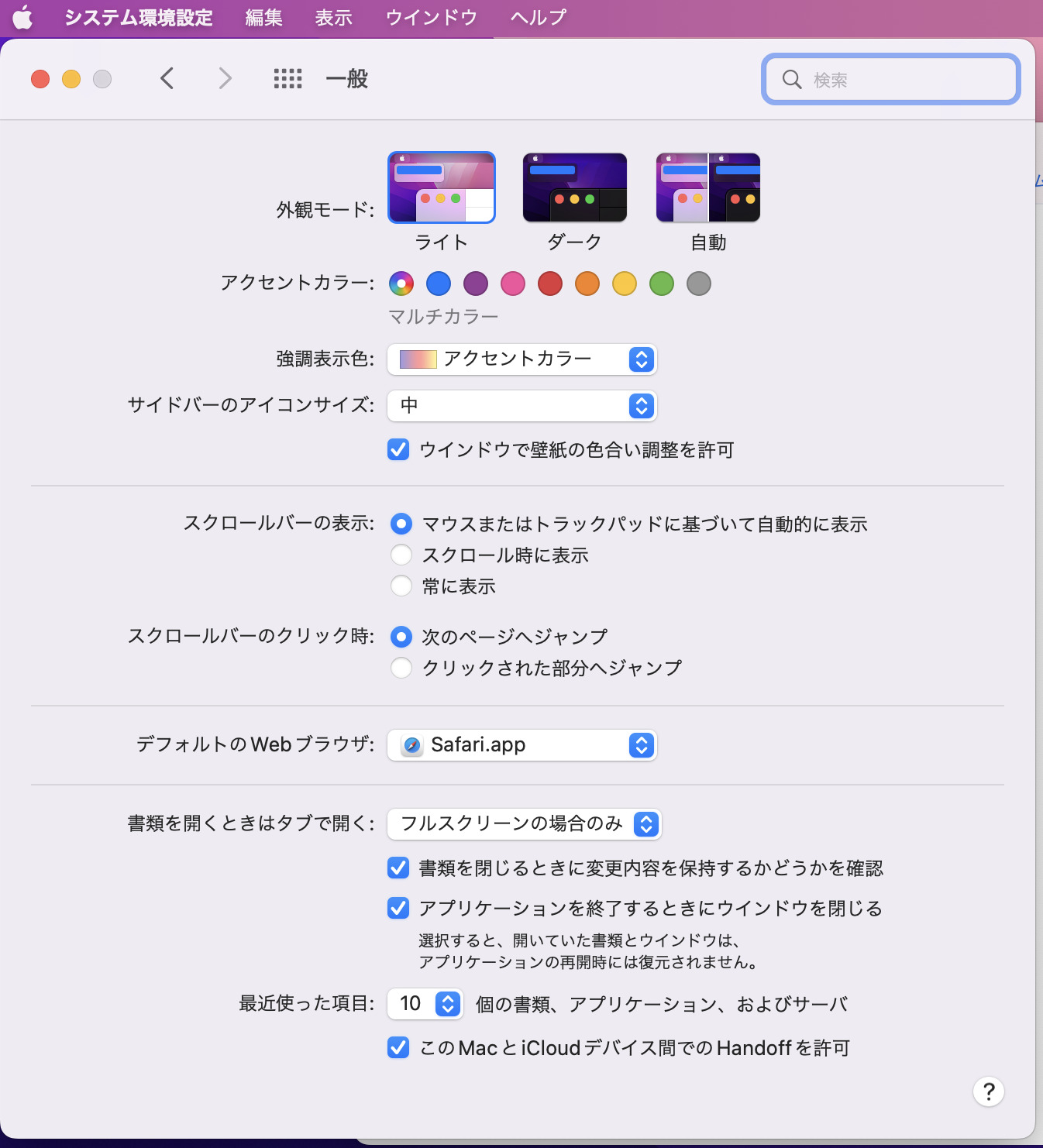Select 次のページへジャンプ radio button
The height and width of the screenshot is (1148, 1043).
pos(401,637)
